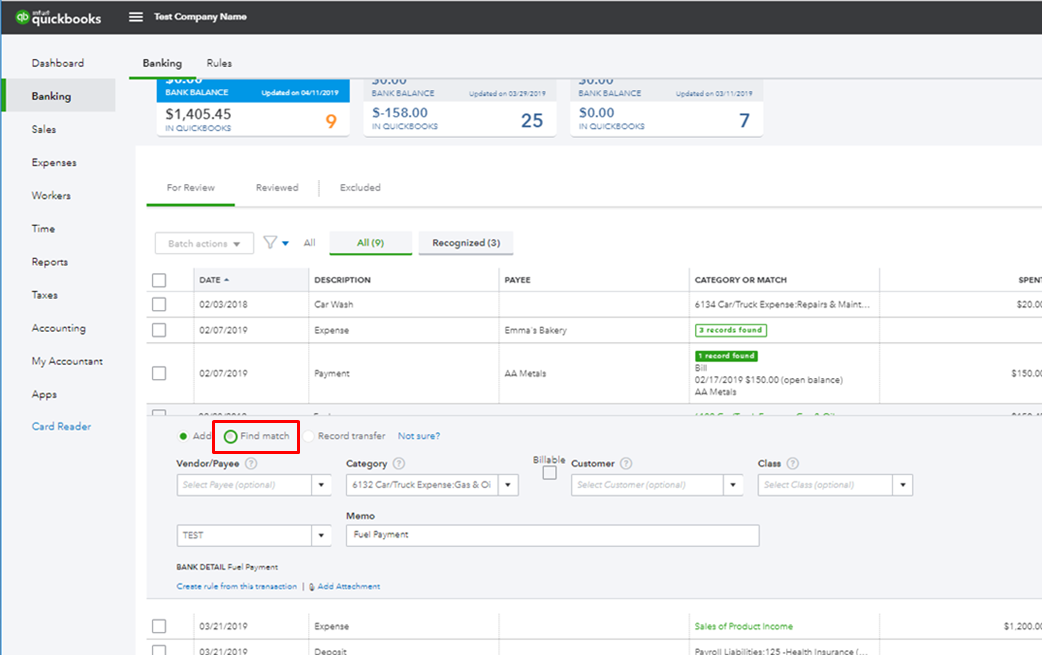
Task: Expand the Category dropdown for Gas & Oil
Action: [508, 484]
